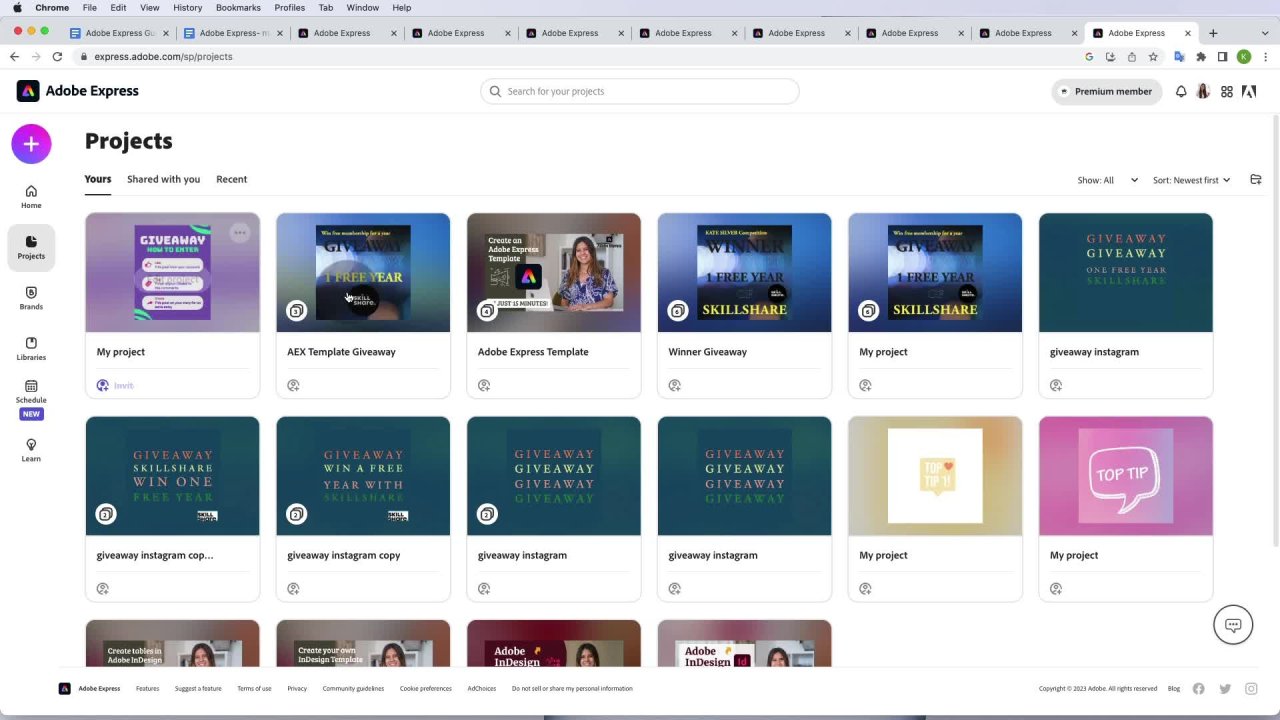This screenshot has height=720, width=1280.
Task: Open the Cookie preferences footer link
Action: point(425,688)
